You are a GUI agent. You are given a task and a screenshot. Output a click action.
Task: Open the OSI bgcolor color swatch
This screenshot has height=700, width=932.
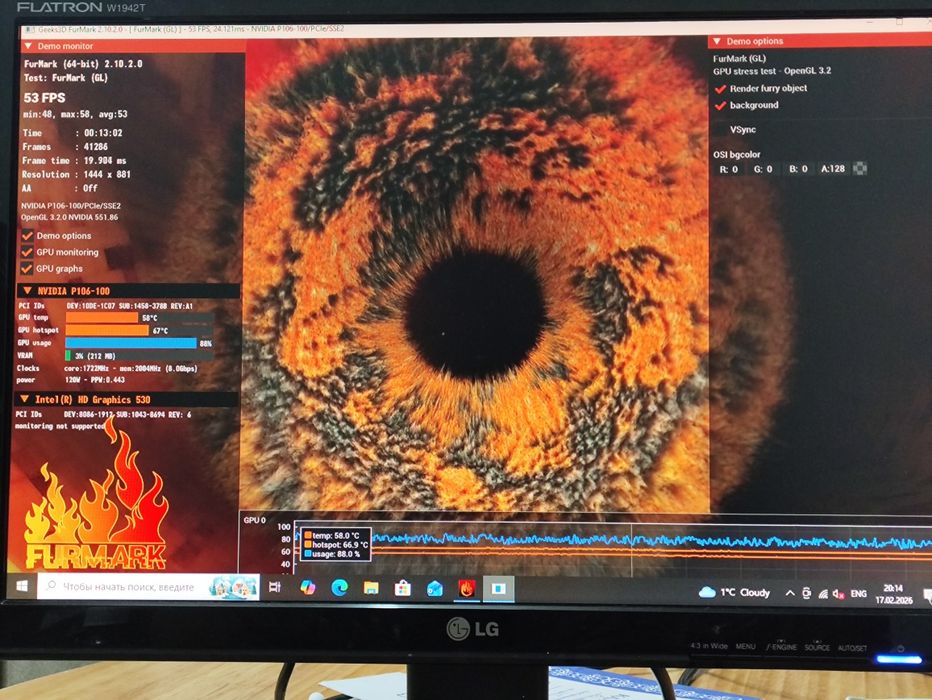(859, 169)
